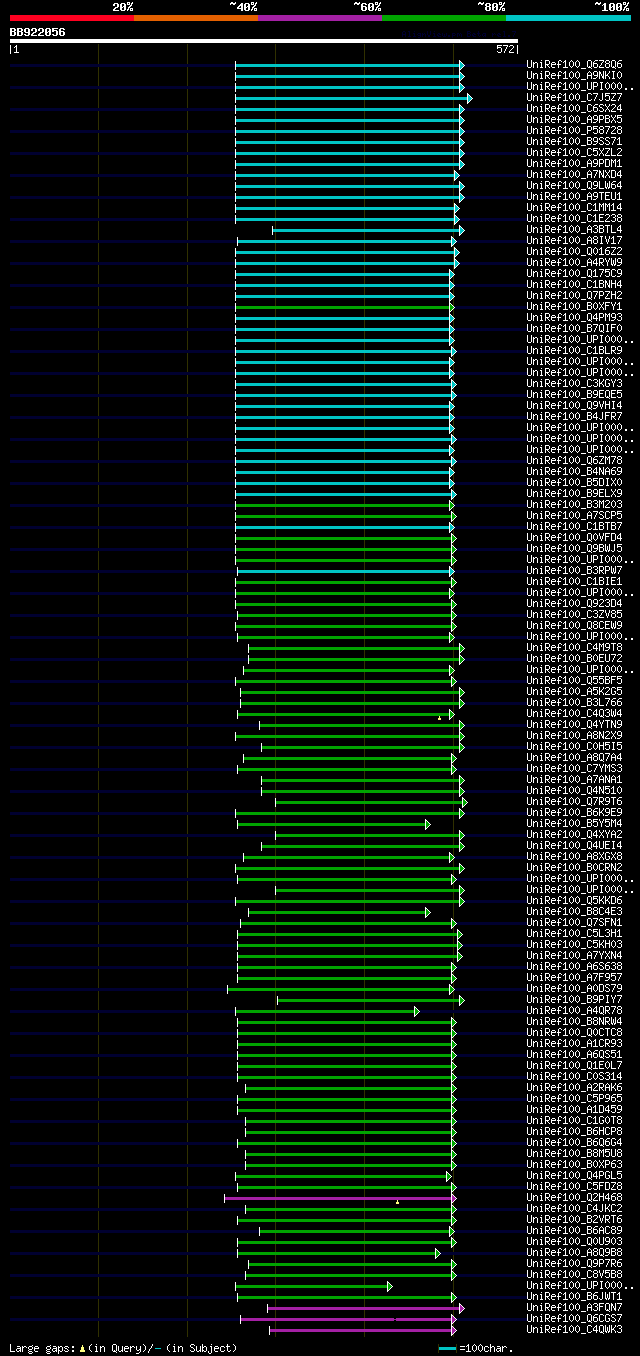
Task: Click the white query length bar
Action: pos(264,42)
